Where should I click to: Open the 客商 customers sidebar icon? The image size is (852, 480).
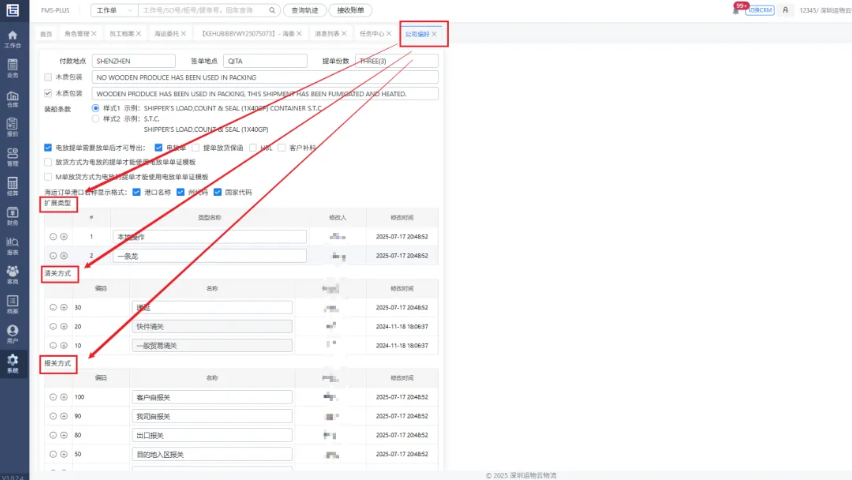[12, 273]
